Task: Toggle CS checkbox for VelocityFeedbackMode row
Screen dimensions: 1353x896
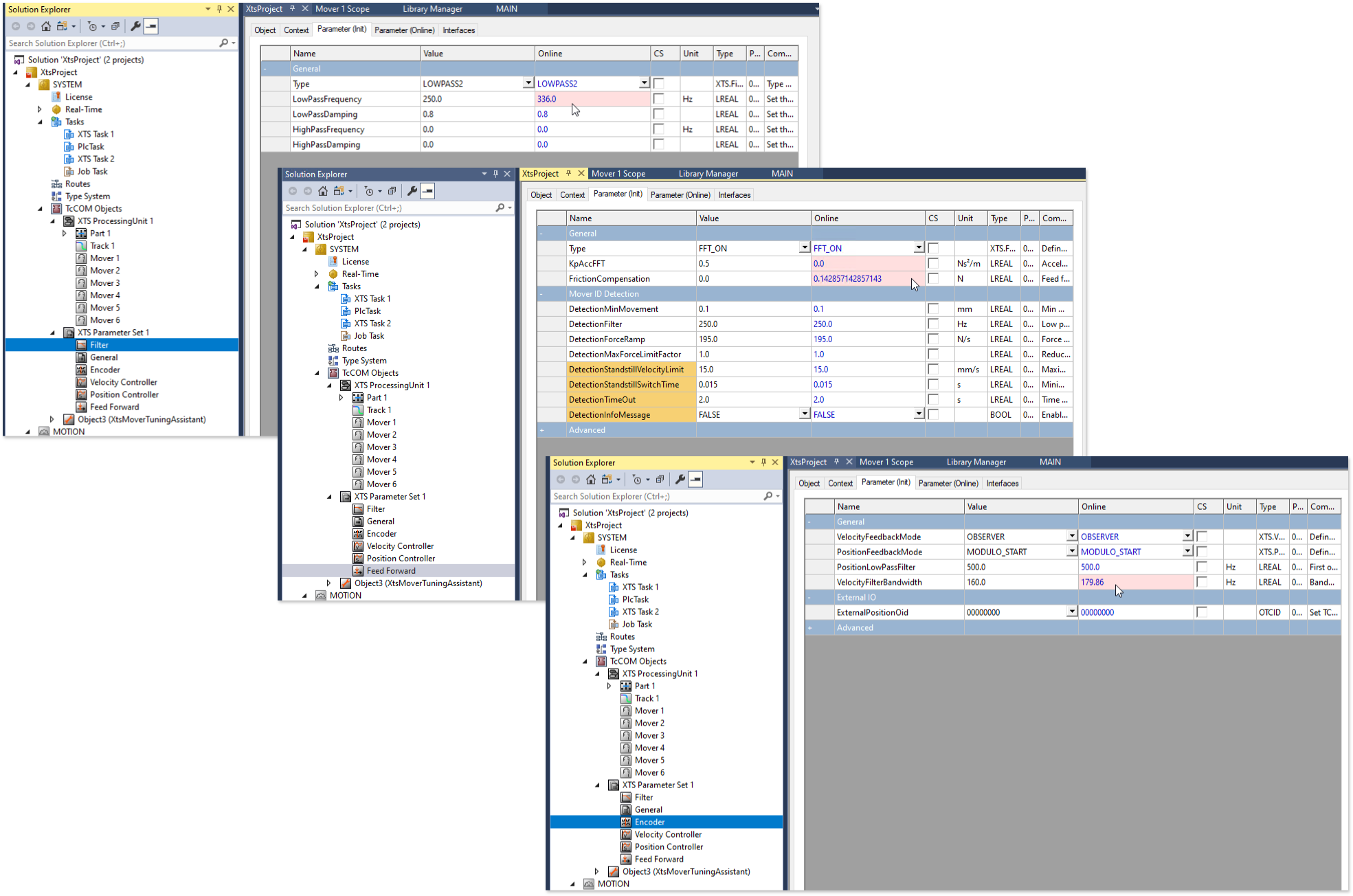Action: tap(1202, 537)
